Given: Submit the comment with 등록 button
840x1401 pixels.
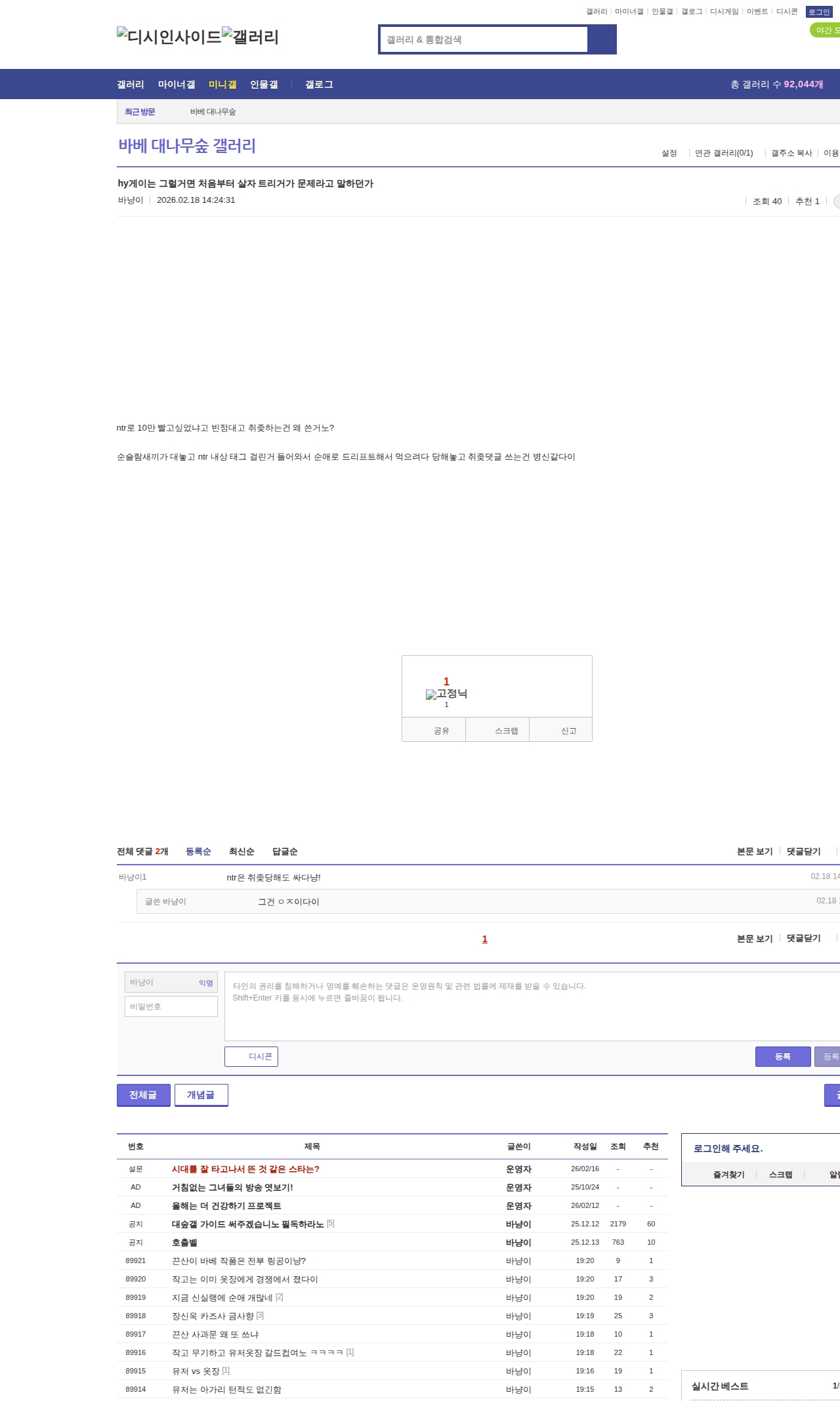Looking at the screenshot, I should click(782, 1056).
